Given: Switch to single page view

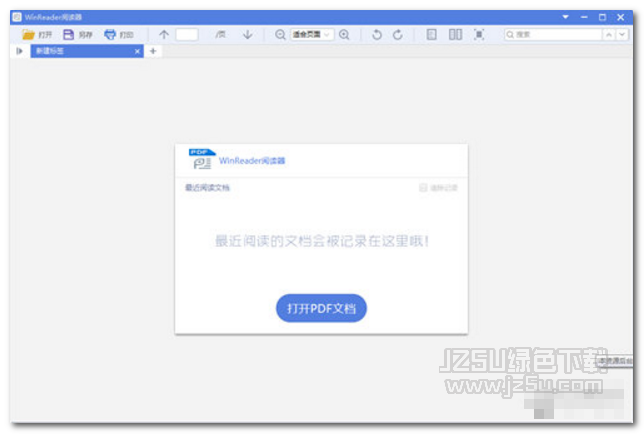Looking at the screenshot, I should tap(431, 34).
